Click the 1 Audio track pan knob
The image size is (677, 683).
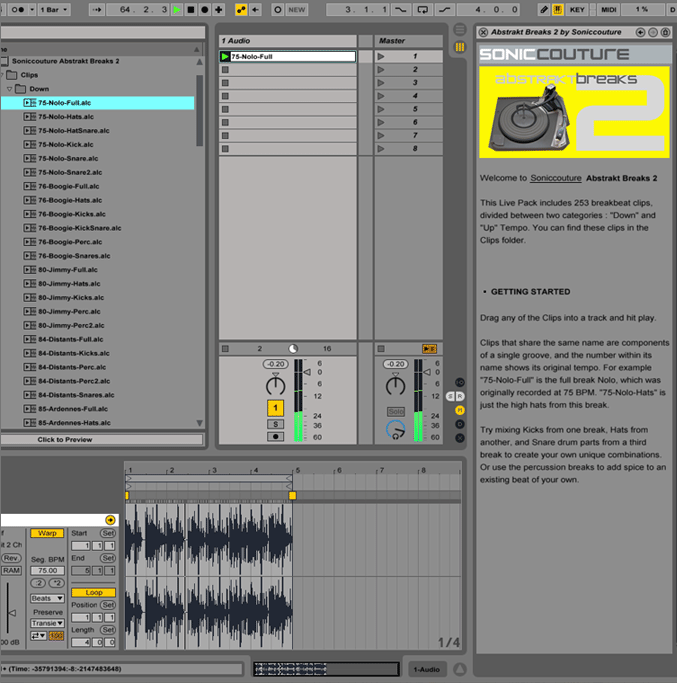275,385
